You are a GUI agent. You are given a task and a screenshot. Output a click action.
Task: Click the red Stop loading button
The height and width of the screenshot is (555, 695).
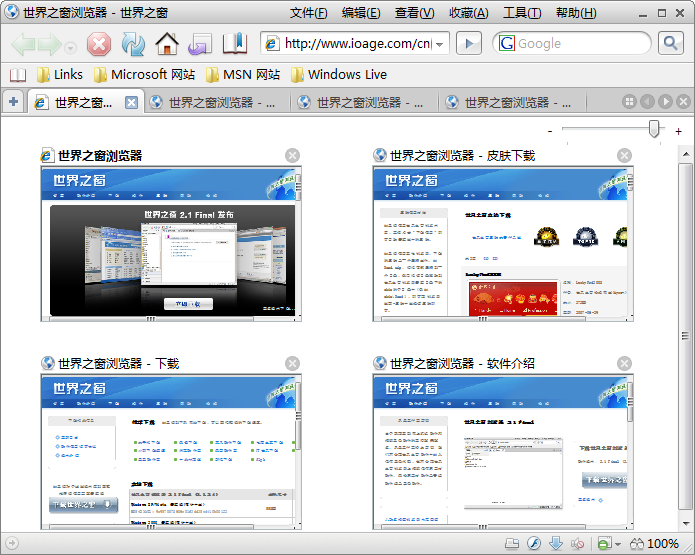pos(99,44)
